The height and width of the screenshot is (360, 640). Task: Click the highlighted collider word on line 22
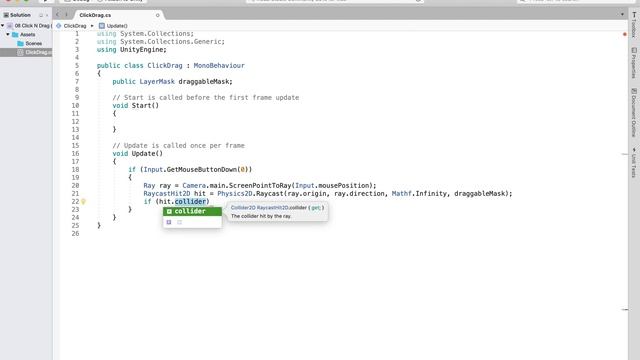[x=190, y=202]
